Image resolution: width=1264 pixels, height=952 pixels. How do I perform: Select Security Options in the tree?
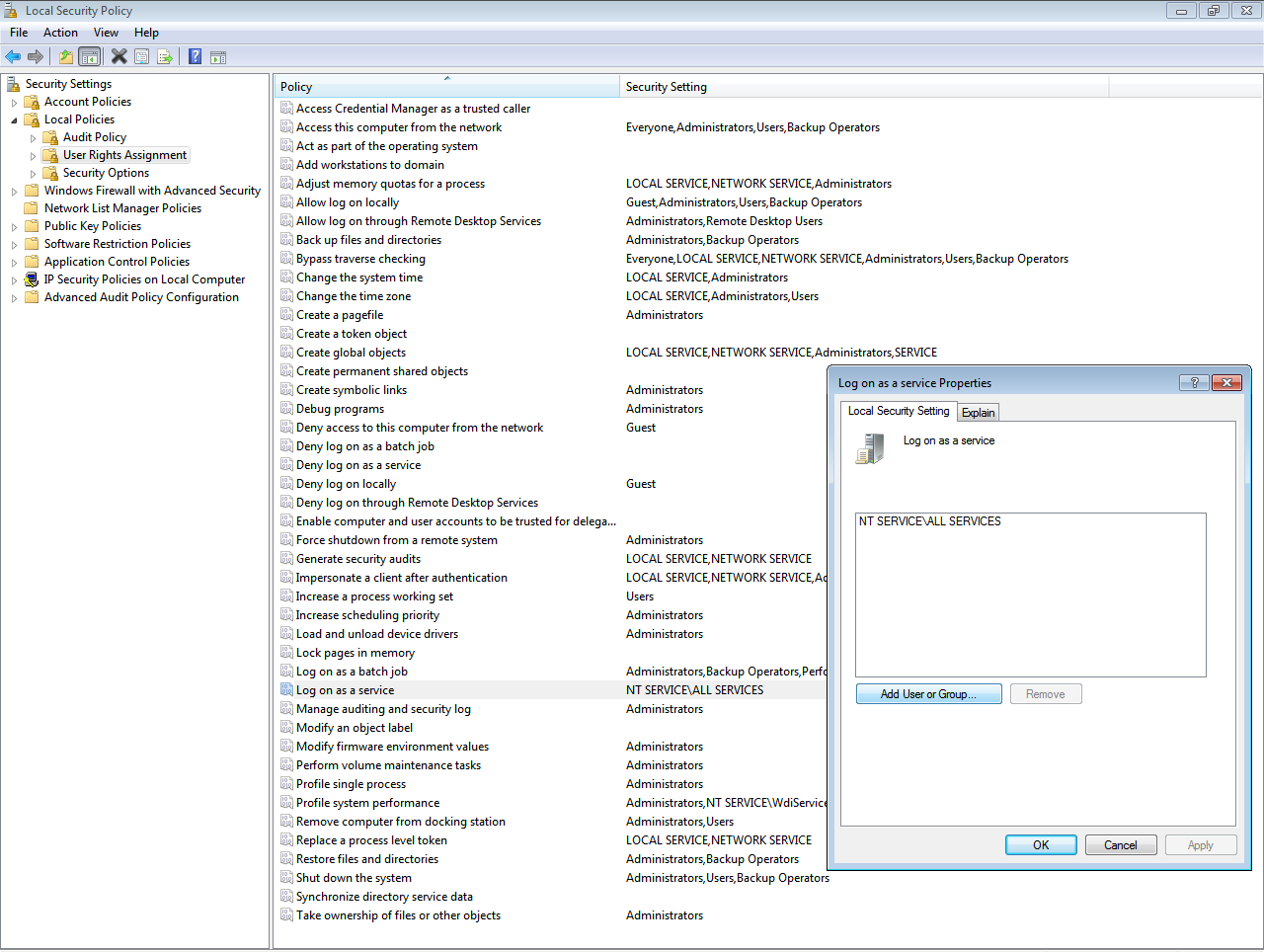coord(106,173)
